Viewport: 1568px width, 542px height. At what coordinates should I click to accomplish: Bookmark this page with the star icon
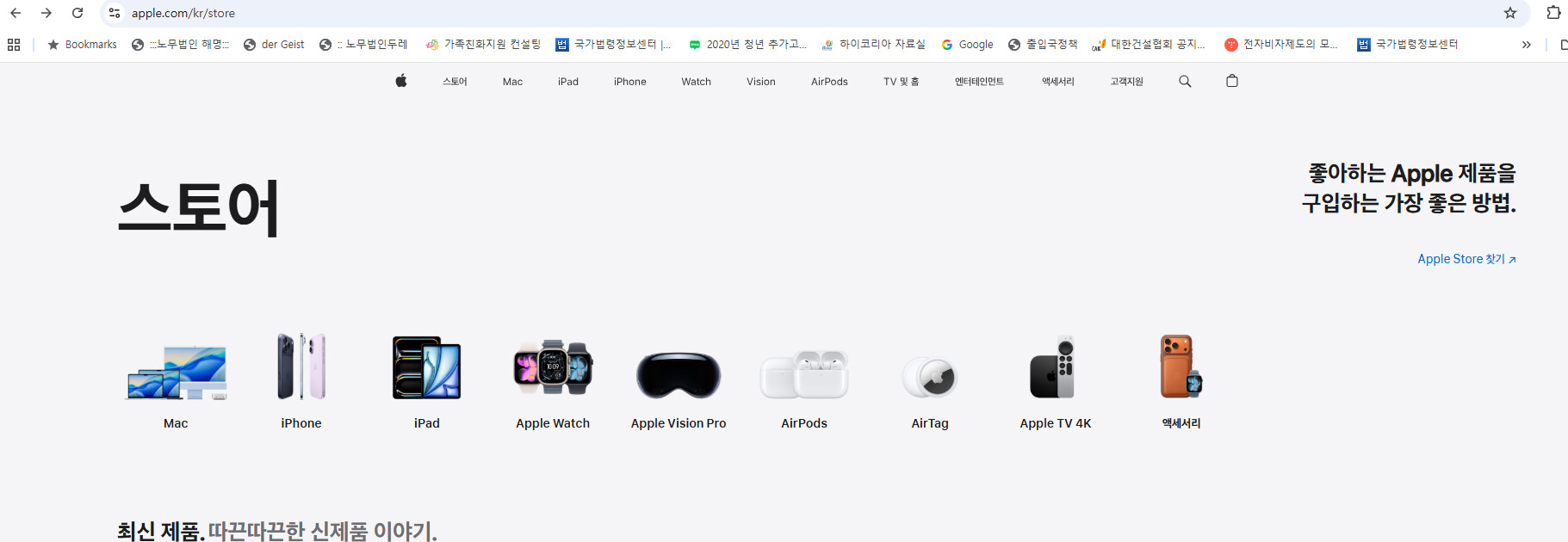[1510, 13]
